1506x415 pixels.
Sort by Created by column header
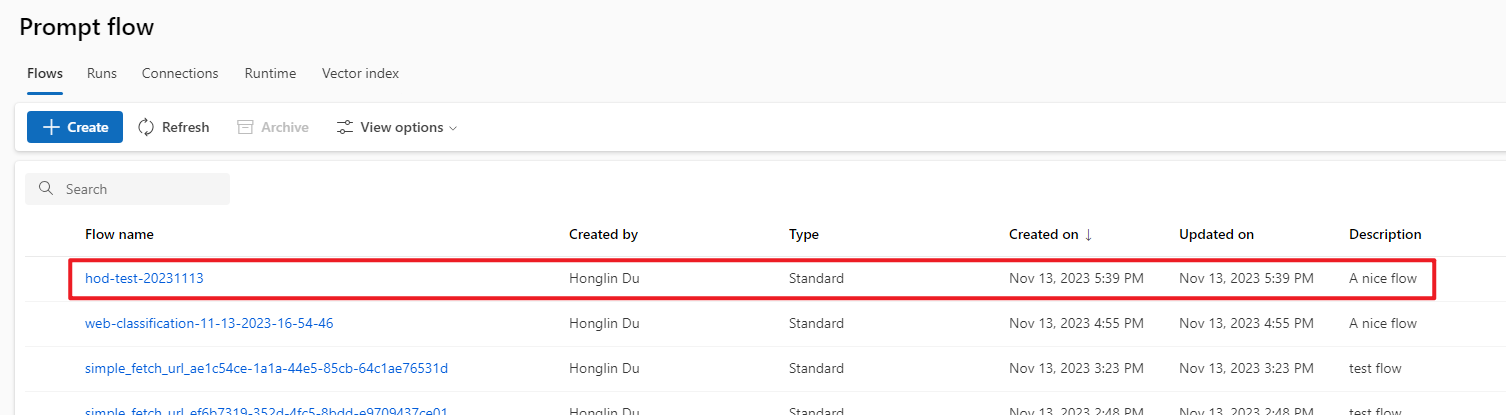tap(603, 234)
